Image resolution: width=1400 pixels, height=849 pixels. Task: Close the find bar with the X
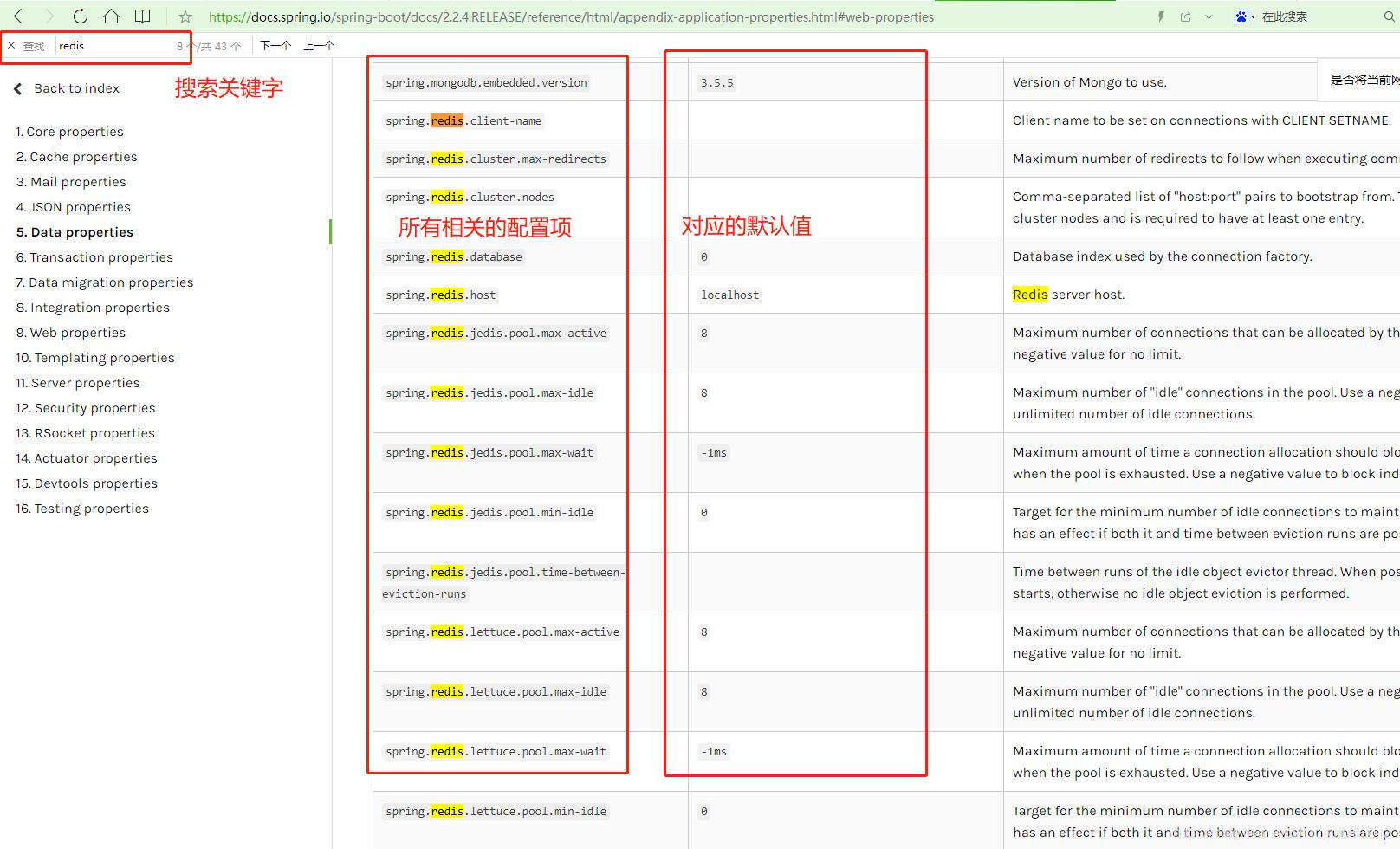(x=11, y=45)
